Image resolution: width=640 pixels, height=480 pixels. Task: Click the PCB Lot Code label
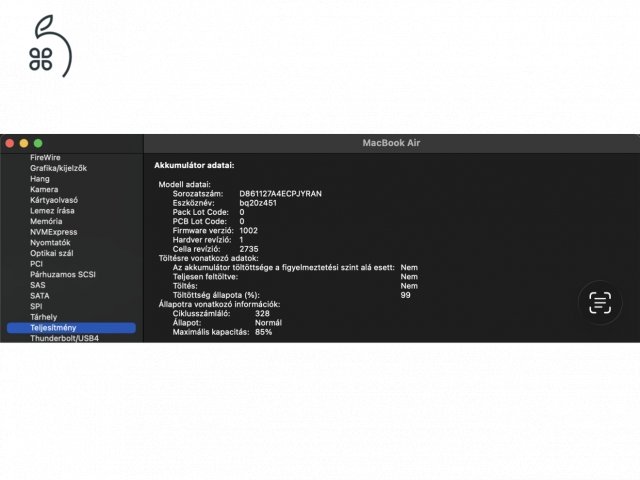[200, 221]
